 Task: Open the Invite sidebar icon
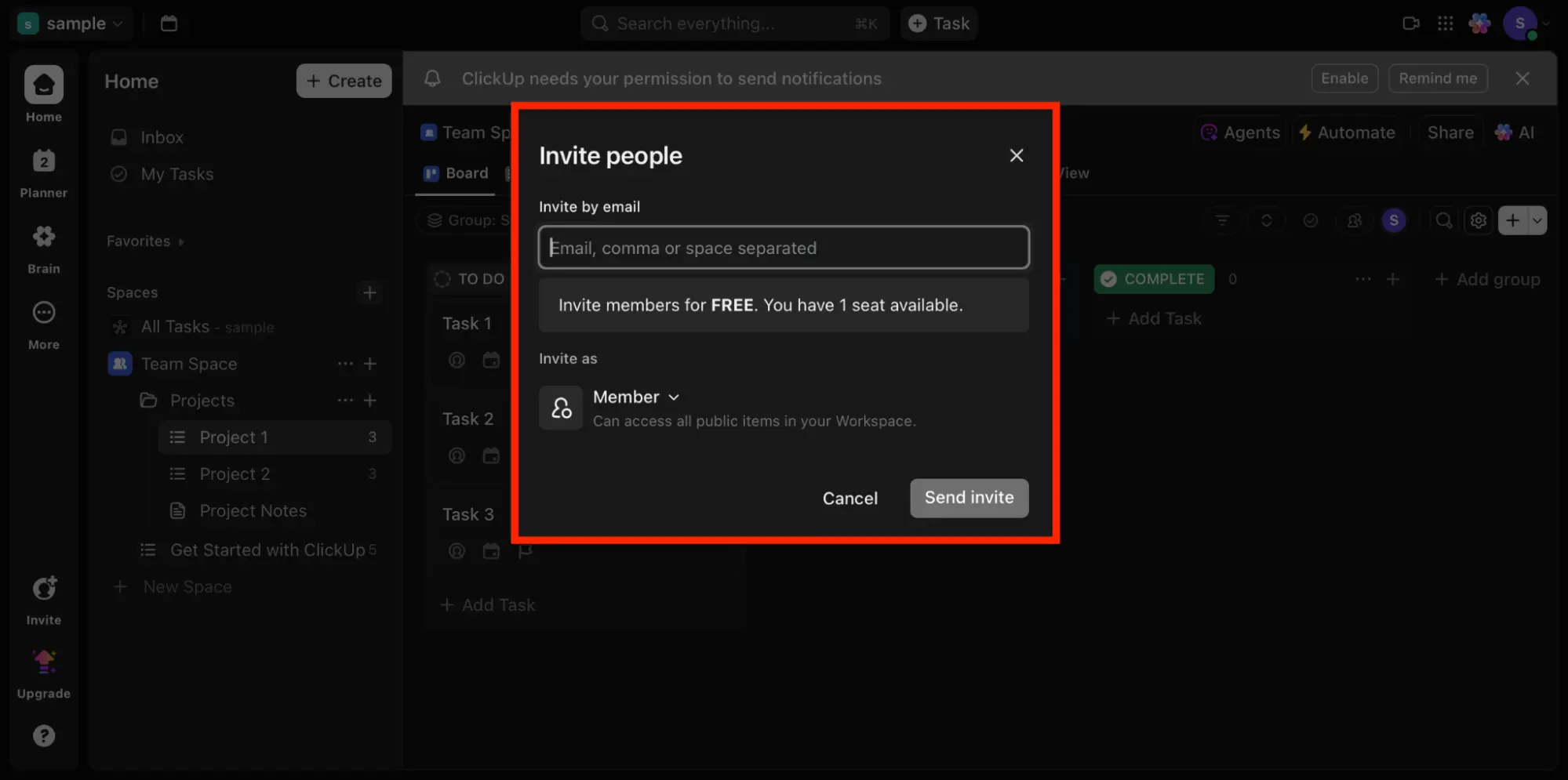coord(44,589)
